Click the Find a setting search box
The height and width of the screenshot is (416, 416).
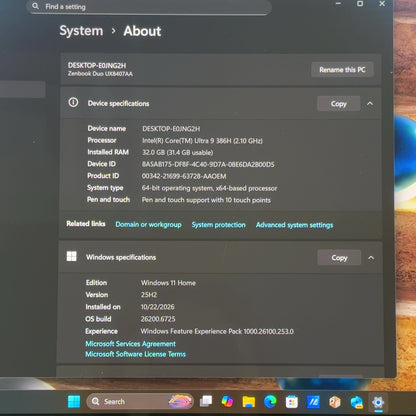149,7
